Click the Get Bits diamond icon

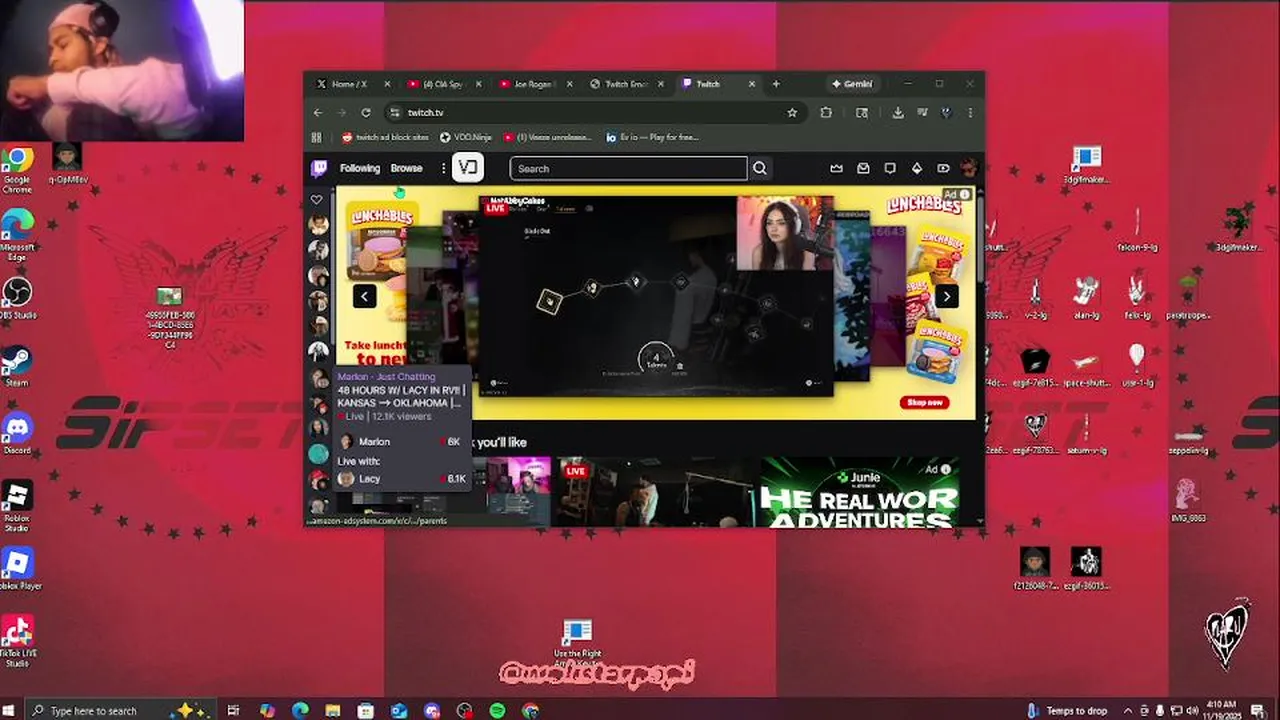[x=916, y=168]
